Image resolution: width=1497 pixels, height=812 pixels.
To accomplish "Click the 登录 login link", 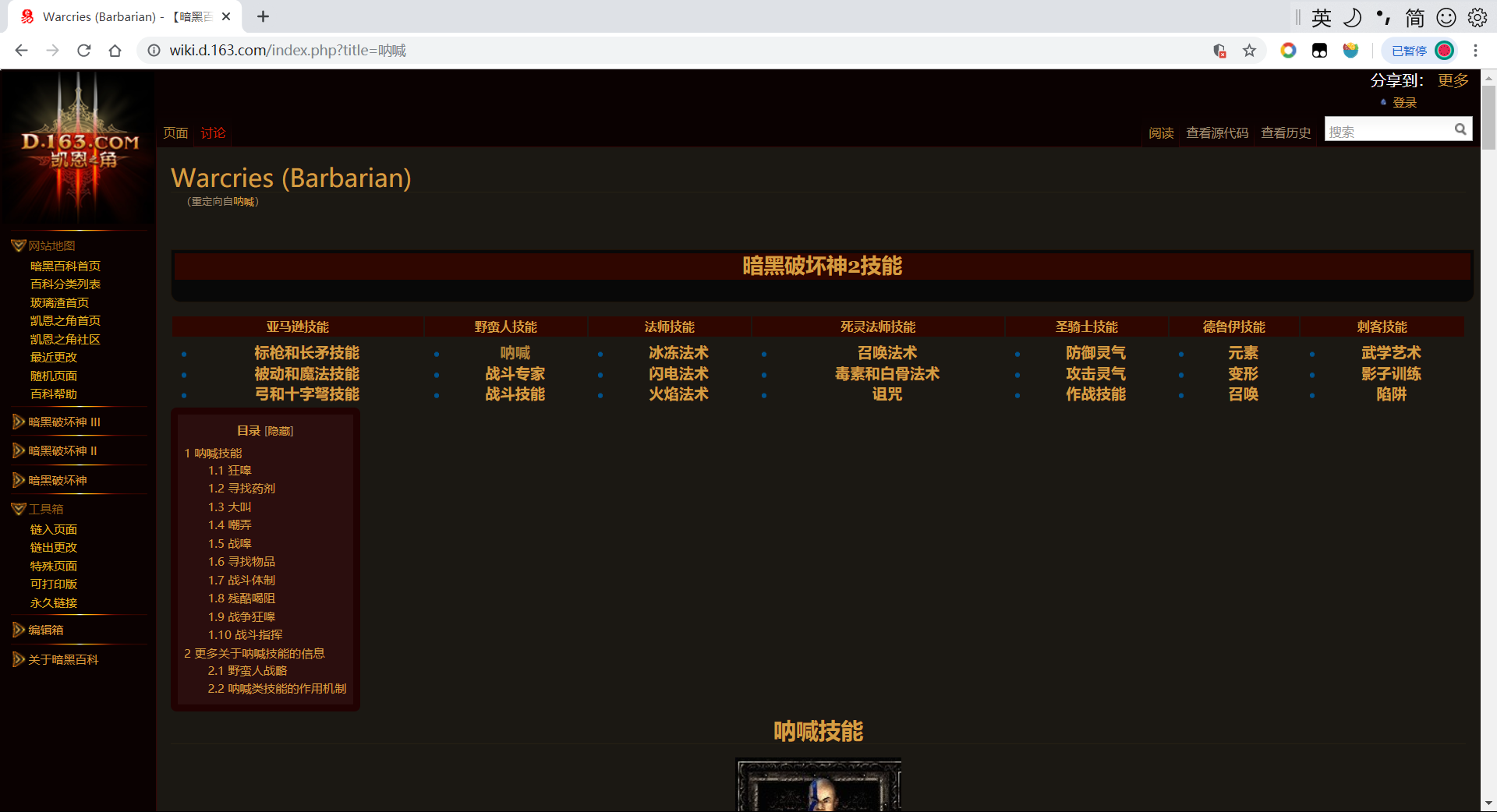I will click(x=1404, y=103).
